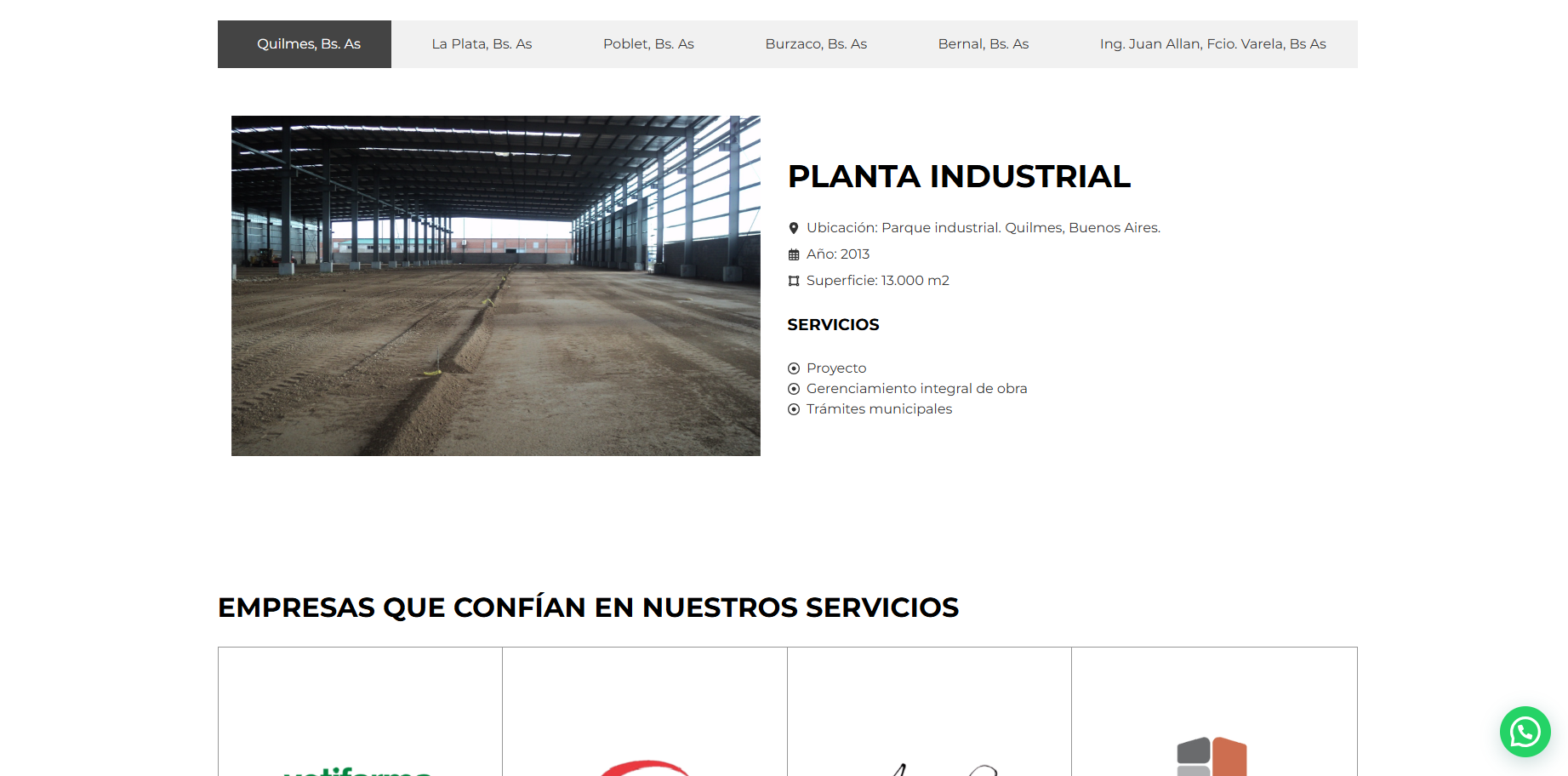
Task: Click the green text client logo
Action: pos(358,771)
